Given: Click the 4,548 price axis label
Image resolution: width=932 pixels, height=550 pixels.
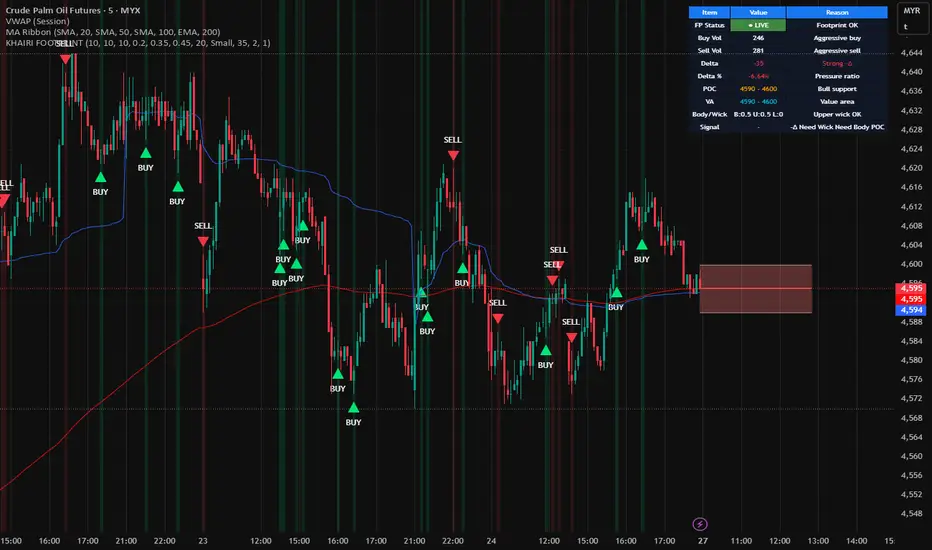Looking at the screenshot, I should [x=911, y=513].
